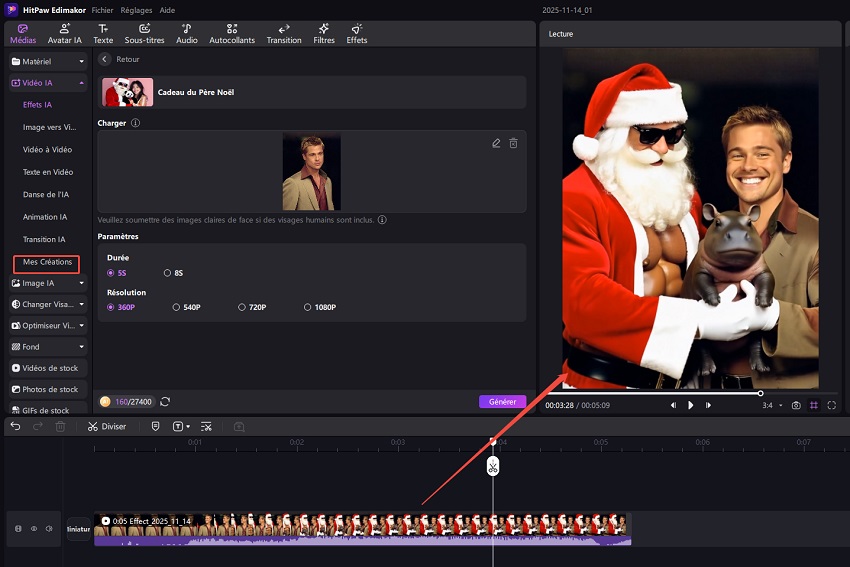Viewport: 850px width, 567px height.
Task: Open the Sous-titres tab
Action: coord(144,34)
